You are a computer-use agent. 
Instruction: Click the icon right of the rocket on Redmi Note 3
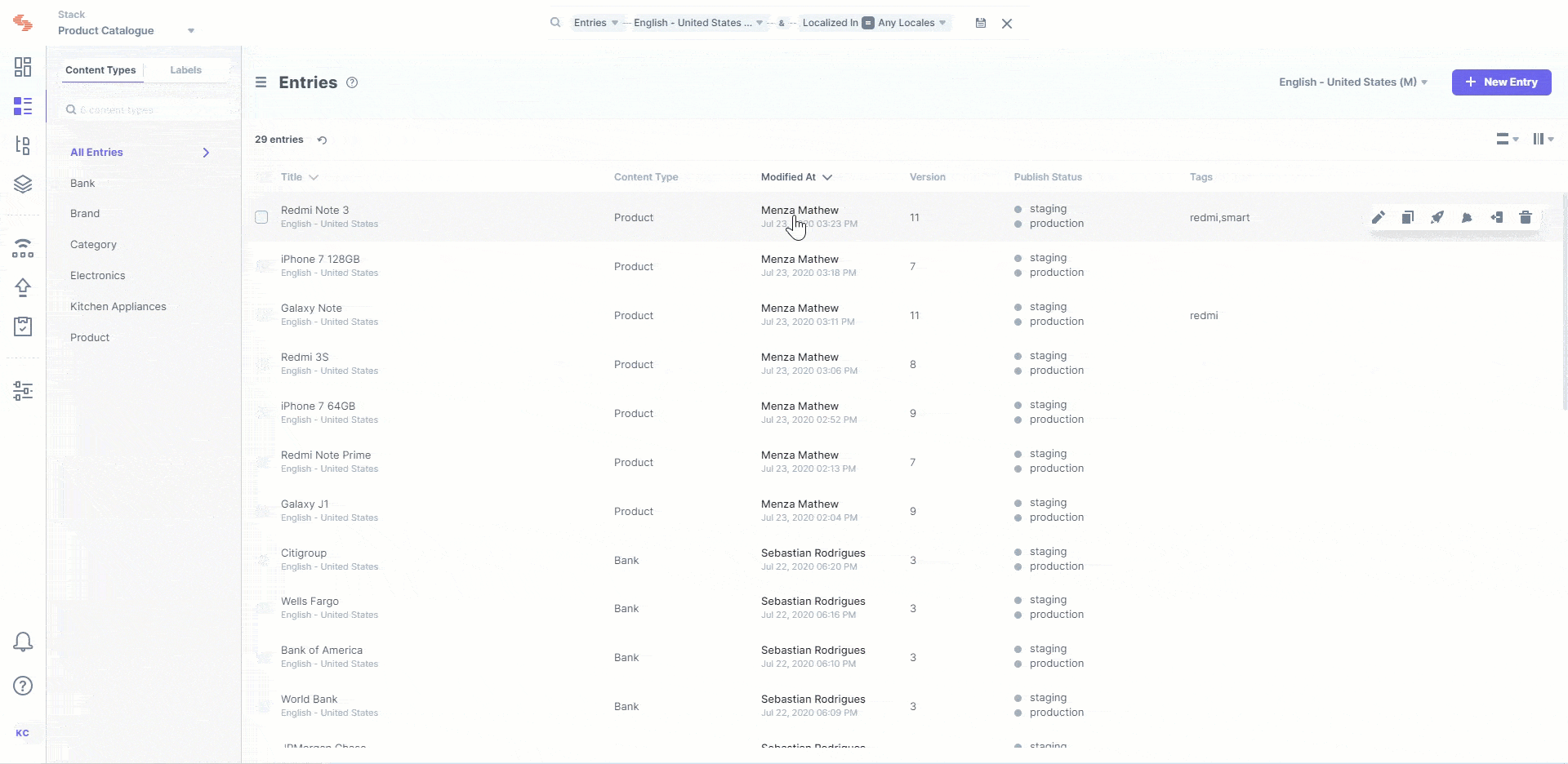(x=1467, y=217)
